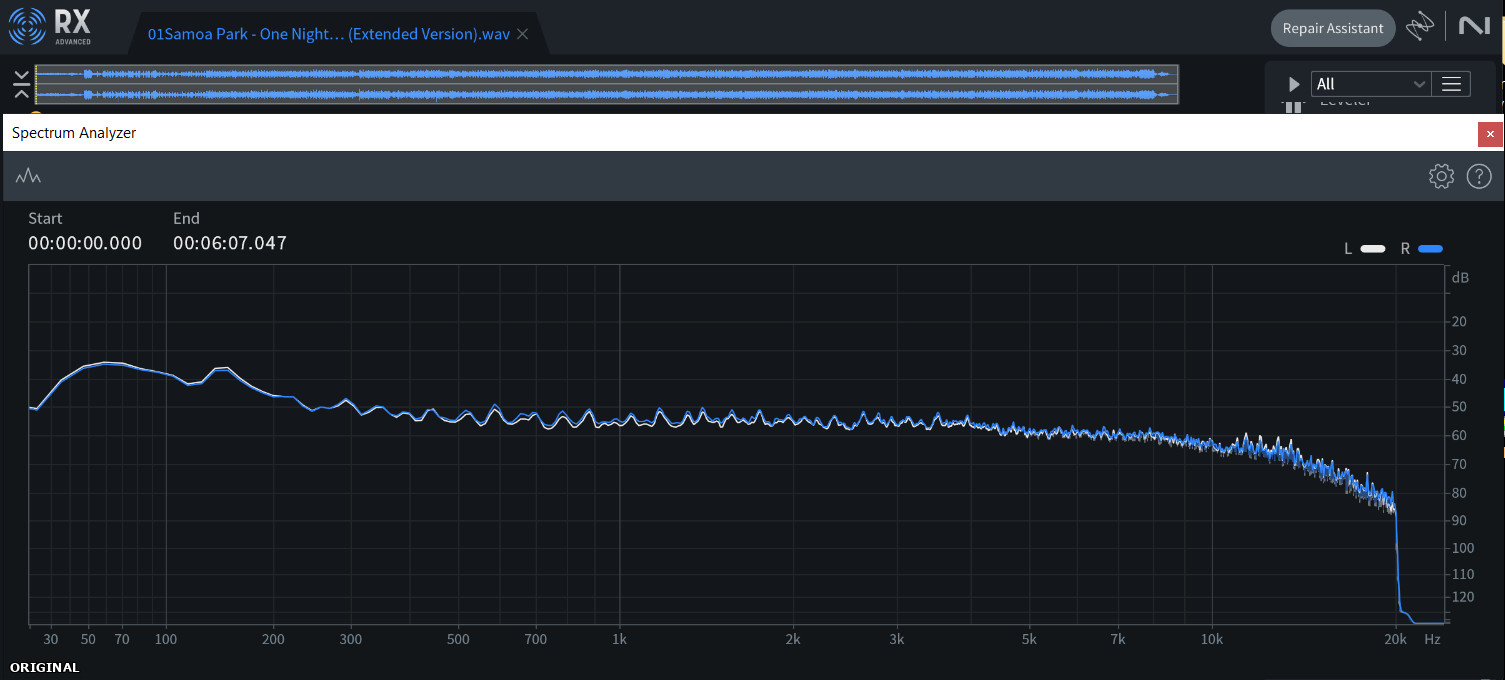
Task: Click the Leveler module icon
Action: 1293,106
